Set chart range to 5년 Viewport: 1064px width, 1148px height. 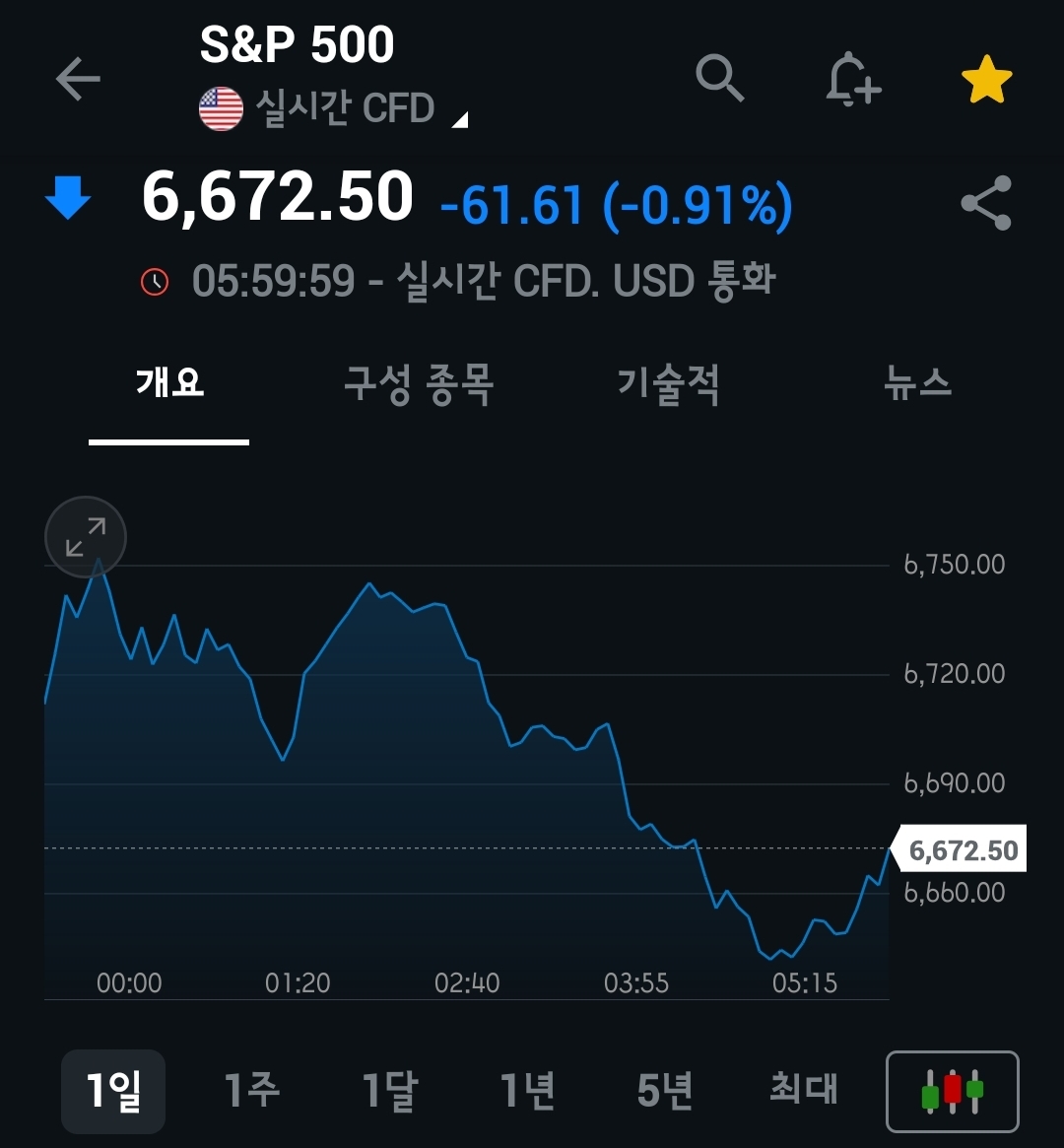click(x=665, y=1091)
